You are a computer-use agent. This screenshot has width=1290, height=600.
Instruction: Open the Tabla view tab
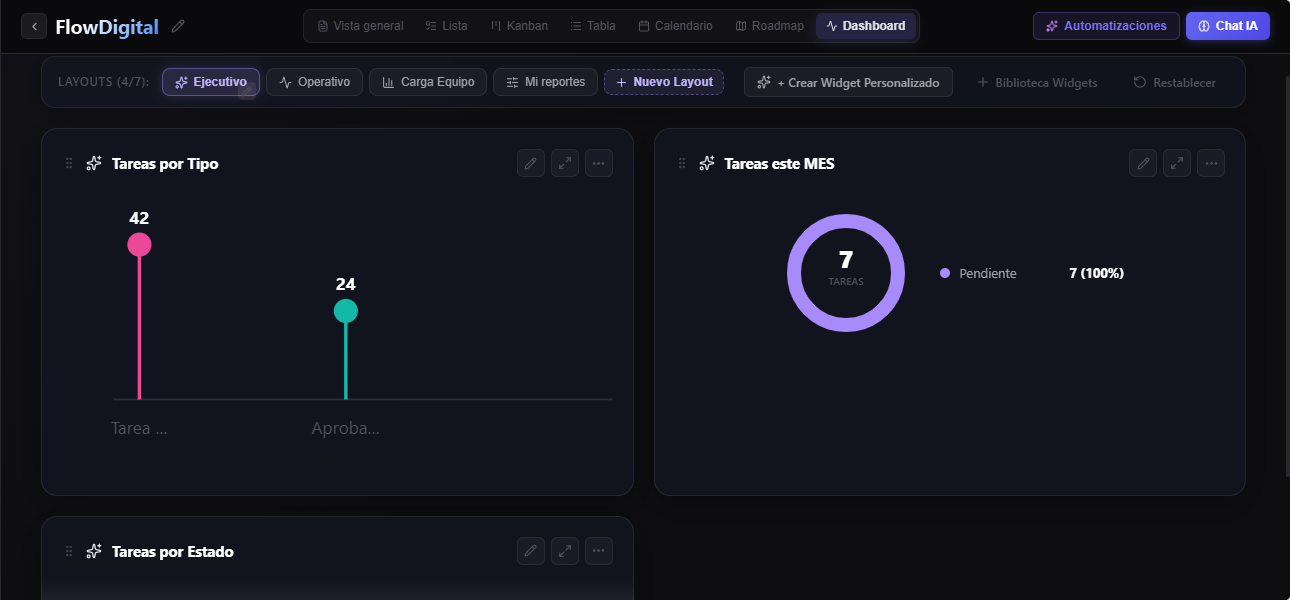point(593,26)
